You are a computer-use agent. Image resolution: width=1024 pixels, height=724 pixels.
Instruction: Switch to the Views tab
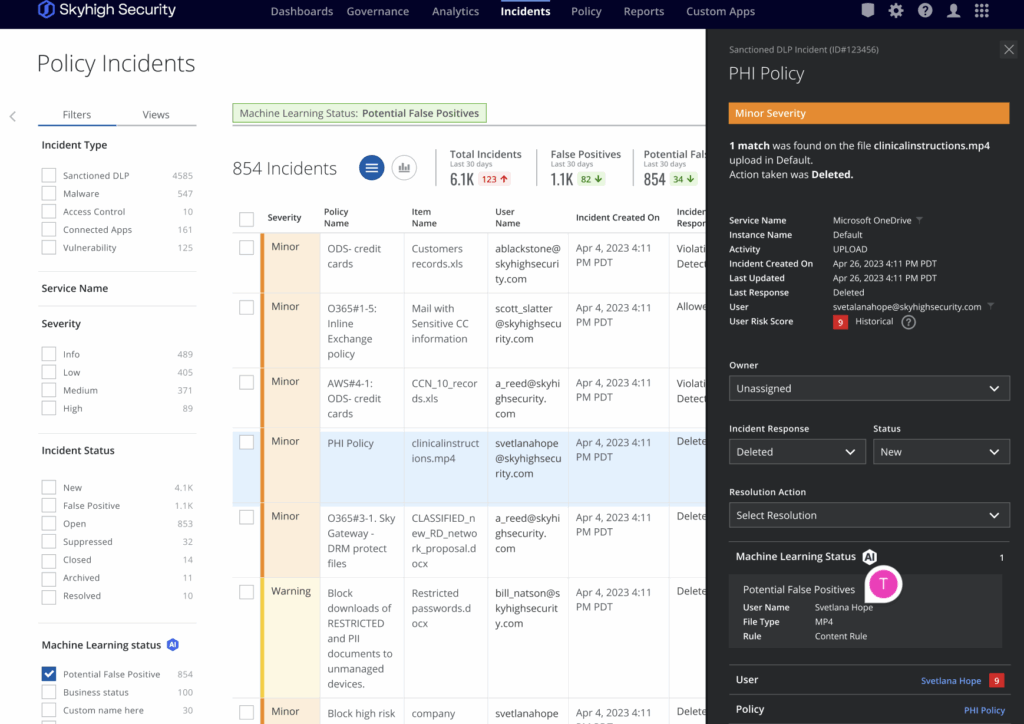(x=156, y=115)
